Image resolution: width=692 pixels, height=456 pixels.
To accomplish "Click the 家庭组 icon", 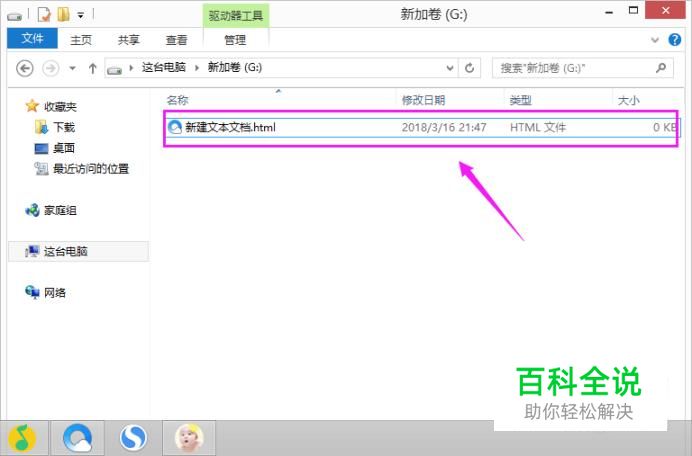I will (x=32, y=210).
